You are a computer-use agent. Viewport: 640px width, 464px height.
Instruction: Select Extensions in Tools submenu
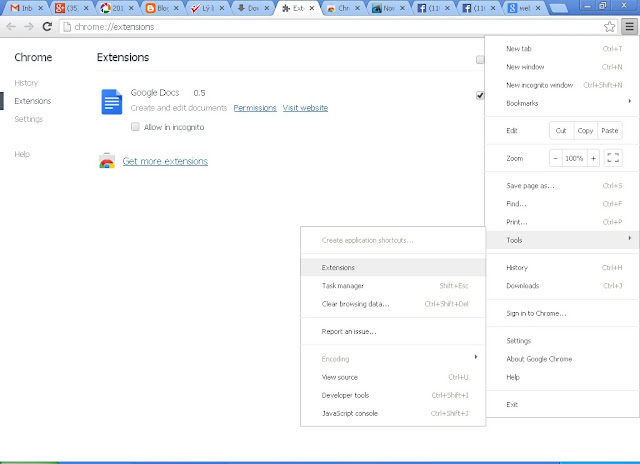point(393,268)
